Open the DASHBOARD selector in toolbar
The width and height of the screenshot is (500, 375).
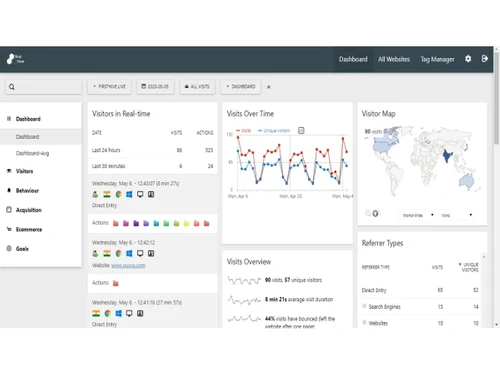(241, 87)
